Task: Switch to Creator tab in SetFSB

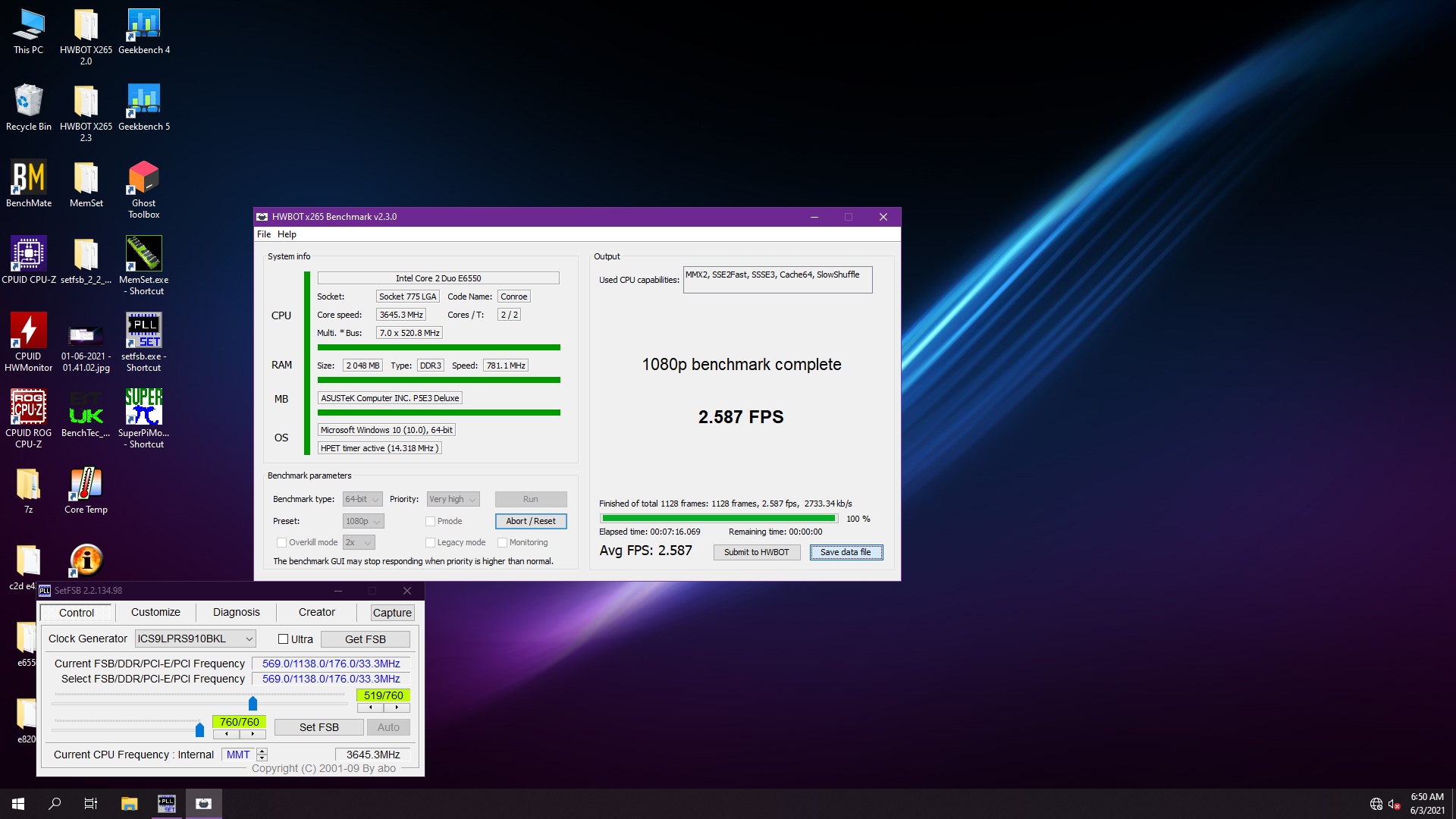Action: pos(317,612)
